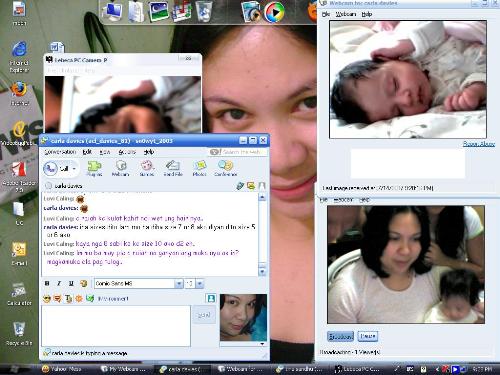Open the dropdown arrow below display picture
The image size is (500, 375).
tap(262, 344)
